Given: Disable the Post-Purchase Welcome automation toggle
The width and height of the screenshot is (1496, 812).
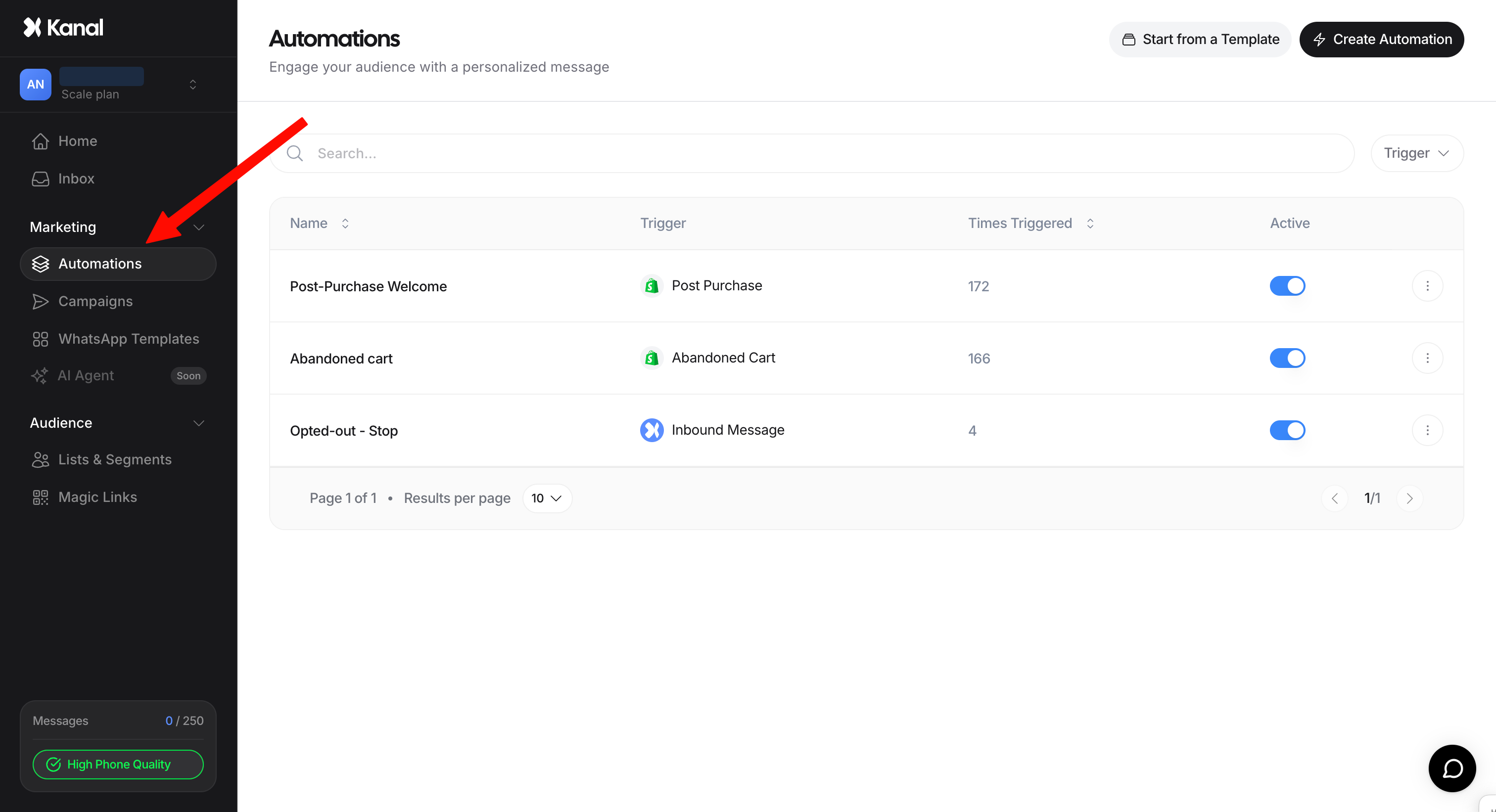Looking at the screenshot, I should (x=1287, y=286).
